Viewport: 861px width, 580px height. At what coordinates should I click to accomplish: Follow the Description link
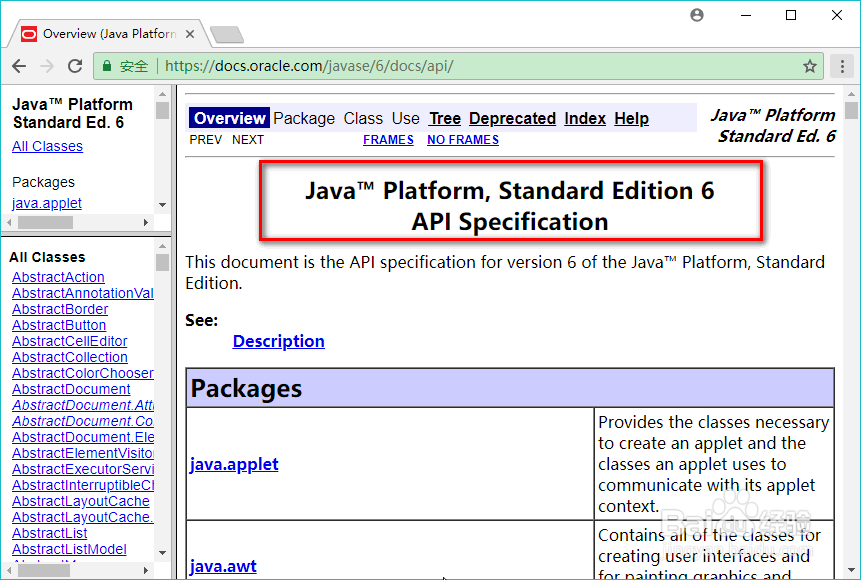(278, 341)
